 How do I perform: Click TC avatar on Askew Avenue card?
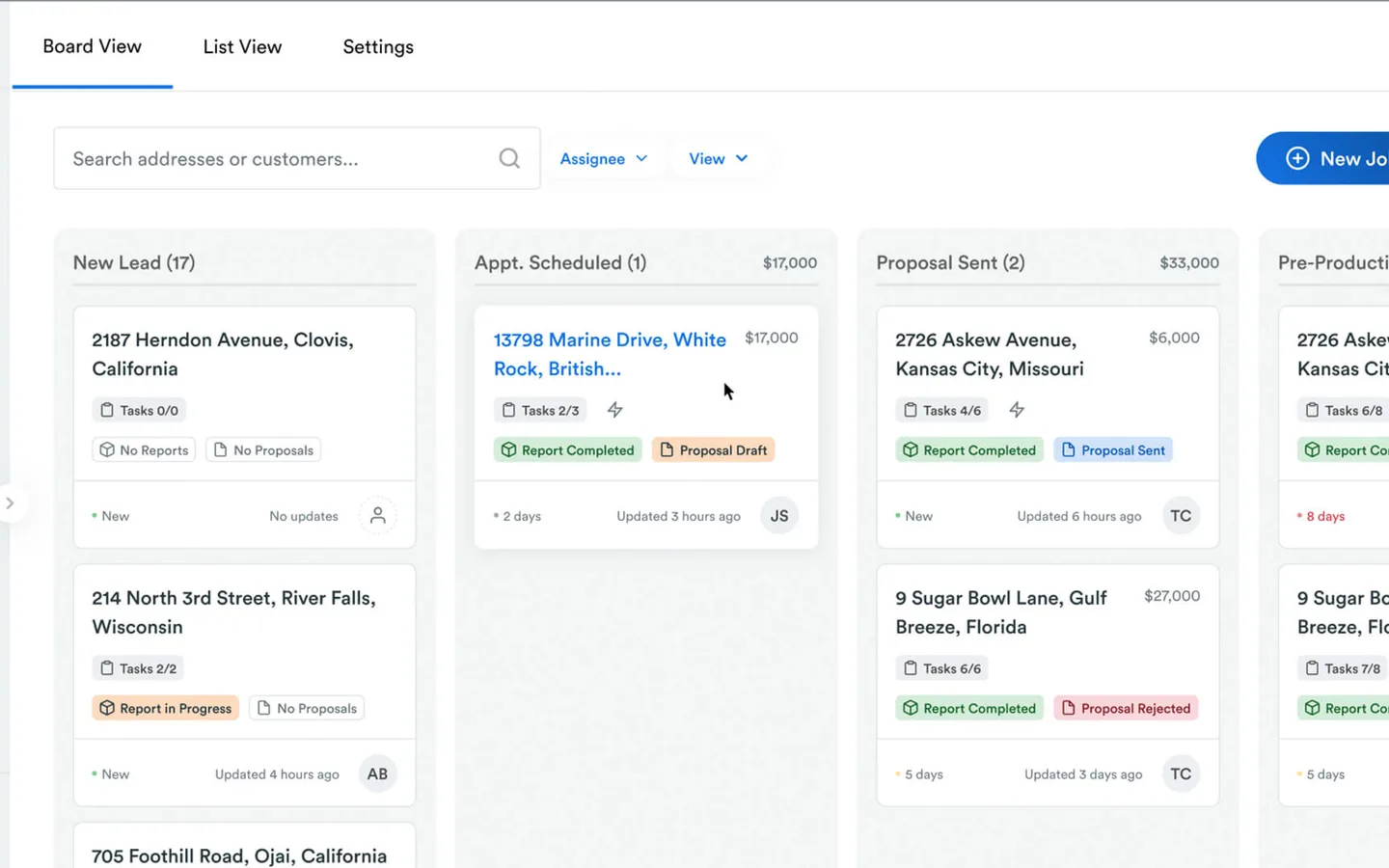[x=1181, y=515]
